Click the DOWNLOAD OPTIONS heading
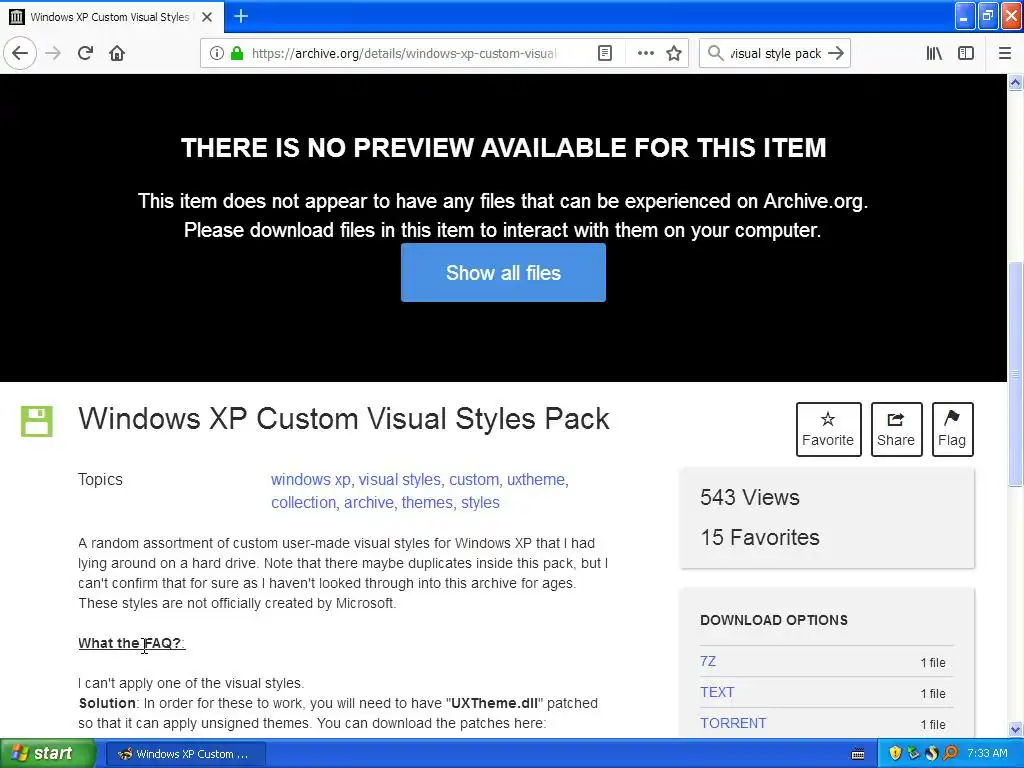Image resolution: width=1024 pixels, height=768 pixels. [774, 620]
